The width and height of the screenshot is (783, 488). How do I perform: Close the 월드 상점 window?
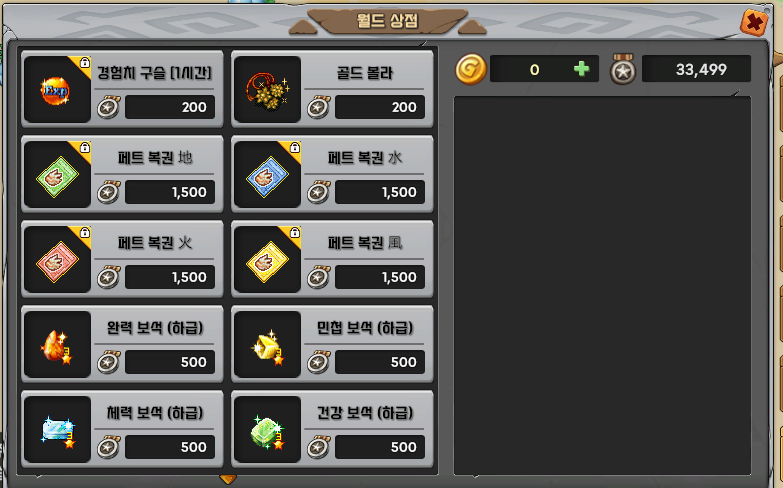(x=754, y=22)
